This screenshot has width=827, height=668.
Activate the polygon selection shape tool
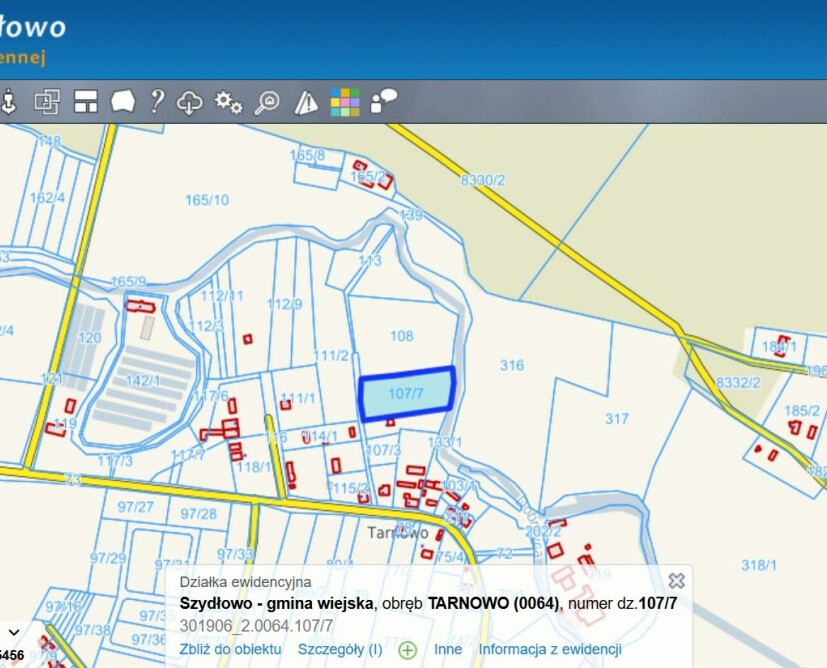point(122,101)
